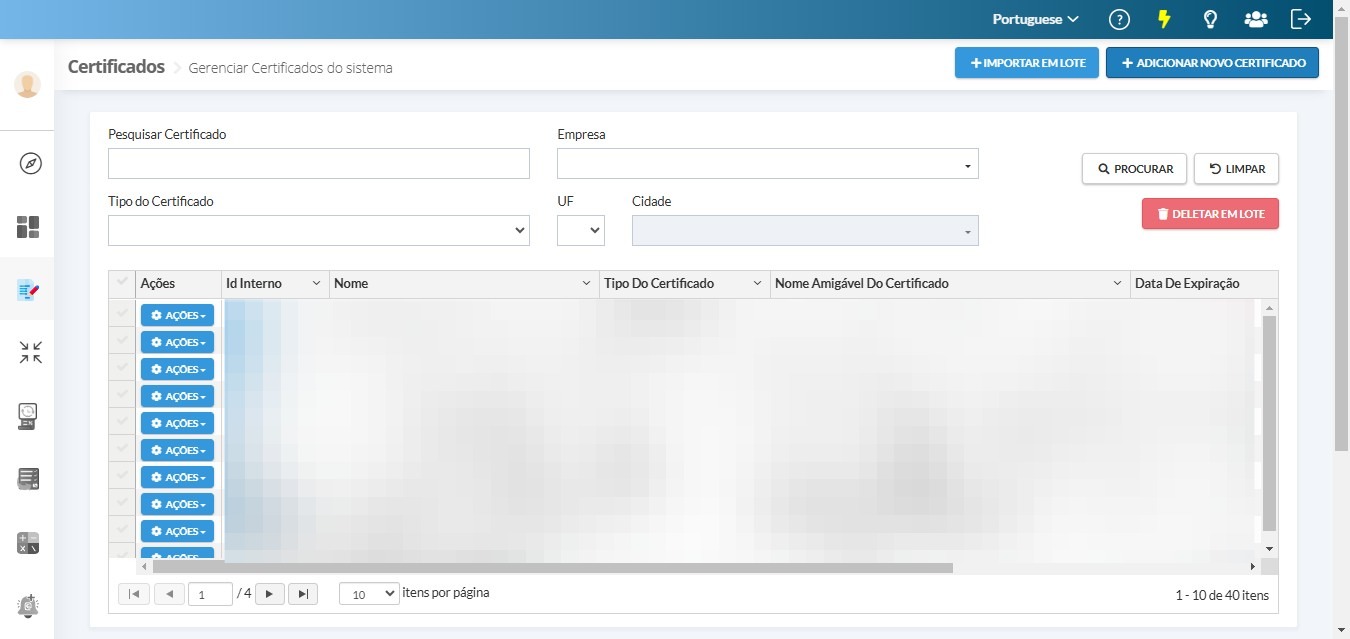Click the inward arrows collapse icon in sidebar
This screenshot has width=1350, height=639.
coord(30,352)
